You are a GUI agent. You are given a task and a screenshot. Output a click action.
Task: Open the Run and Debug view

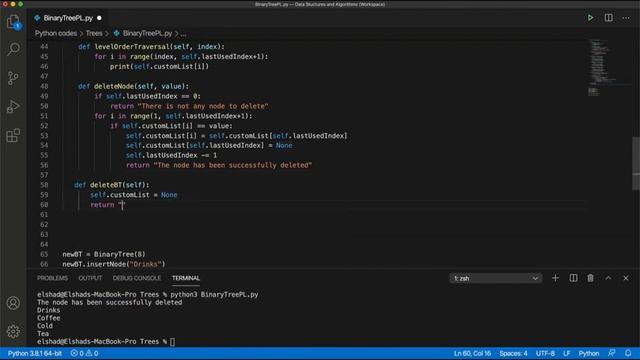click(13, 107)
